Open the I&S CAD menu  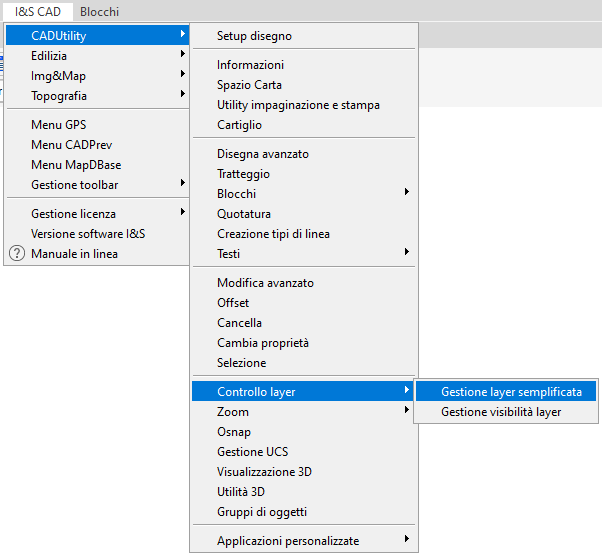click(38, 12)
